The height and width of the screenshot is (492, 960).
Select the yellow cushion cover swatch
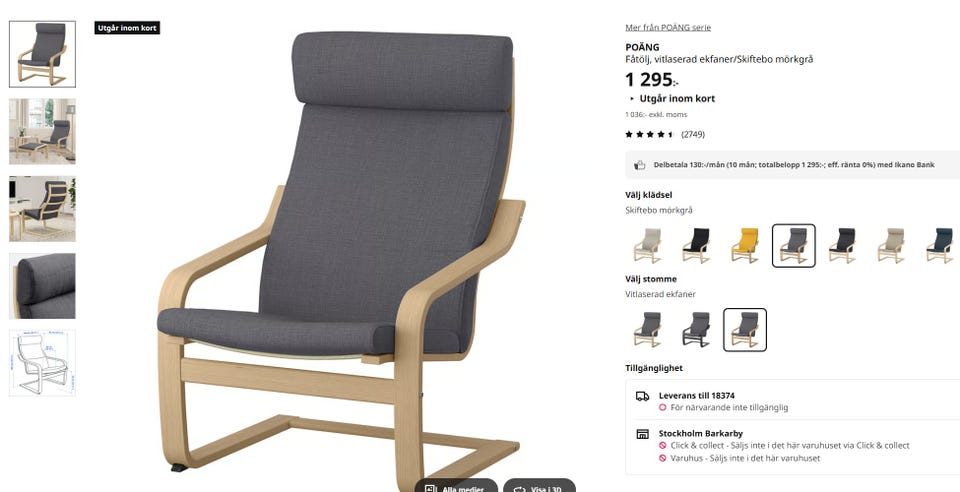(745, 245)
